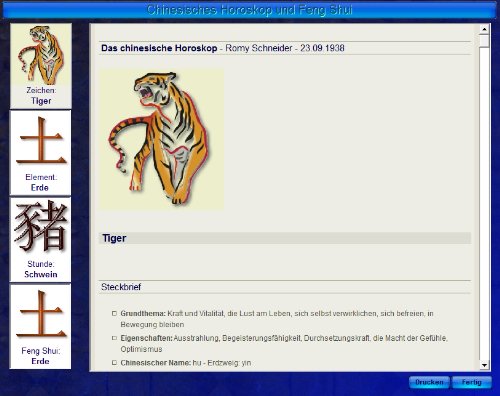This screenshot has height=396, width=500.
Task: Select the Tiger sign icon in sidebar
Action: click(x=41, y=54)
